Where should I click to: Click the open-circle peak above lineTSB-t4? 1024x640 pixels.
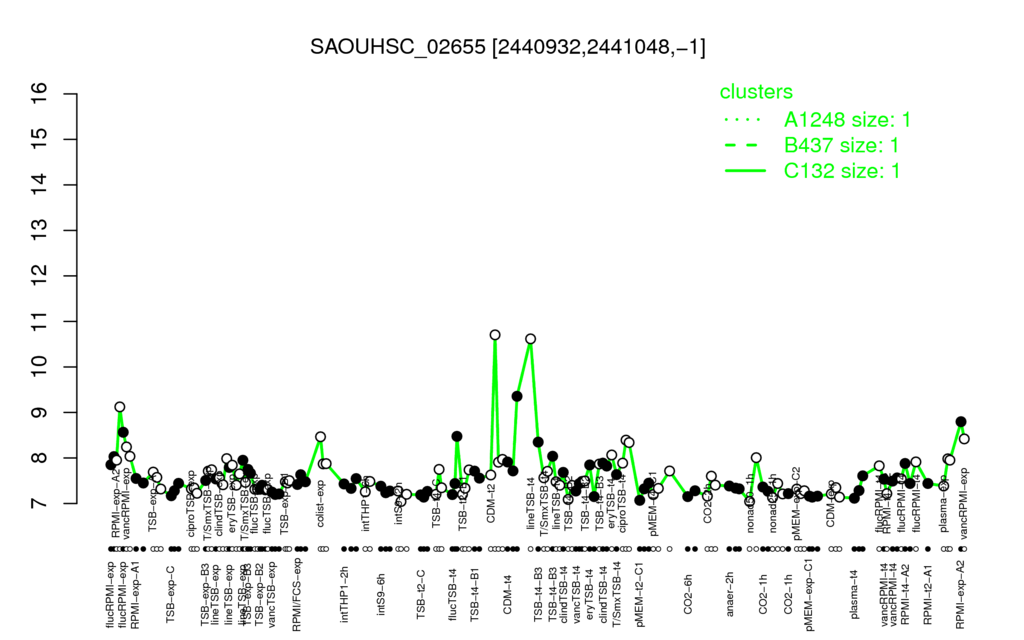531,339
